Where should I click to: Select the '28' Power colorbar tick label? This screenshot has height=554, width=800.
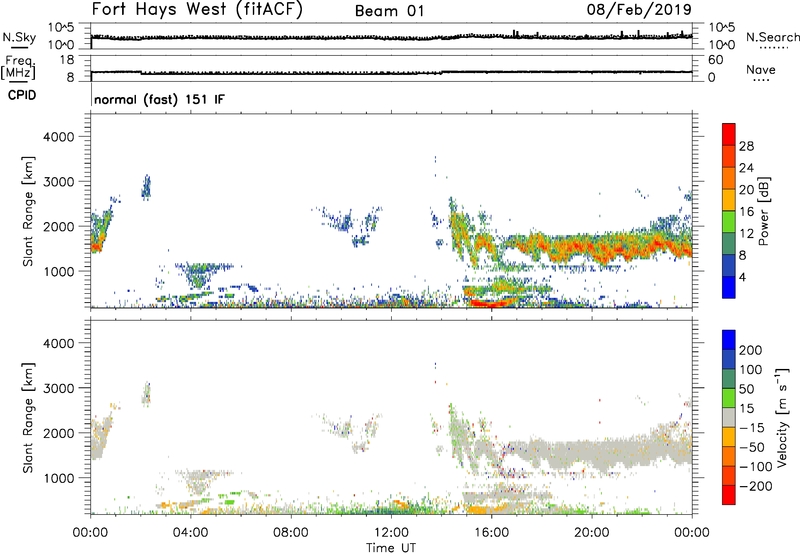(x=746, y=146)
